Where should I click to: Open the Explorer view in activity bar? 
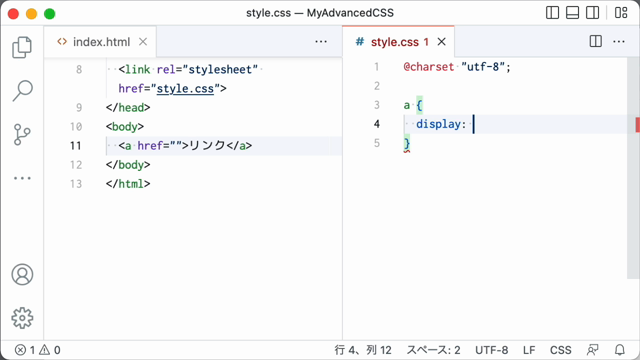tap(22, 47)
